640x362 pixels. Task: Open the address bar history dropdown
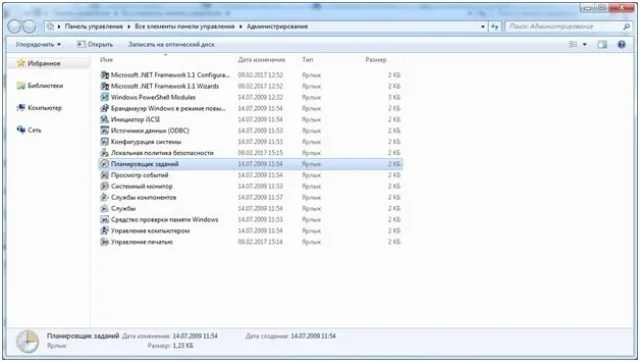click(483, 27)
